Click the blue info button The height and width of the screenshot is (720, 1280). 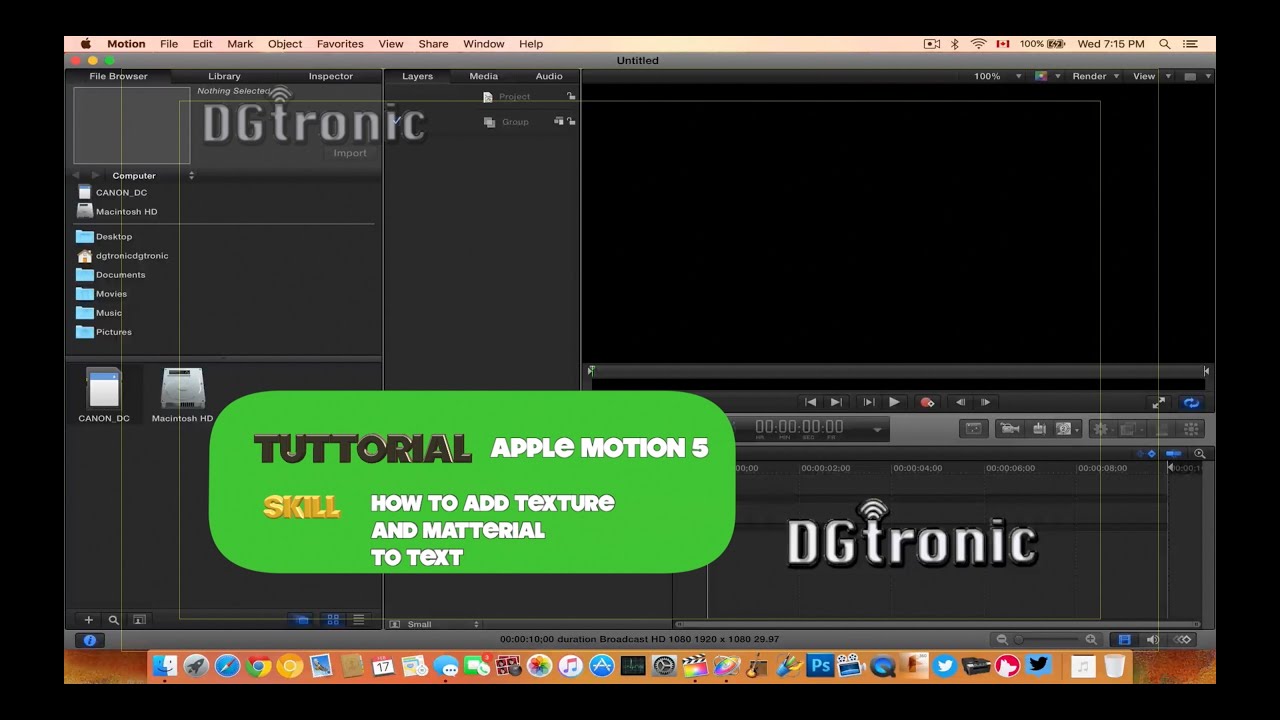[90, 640]
